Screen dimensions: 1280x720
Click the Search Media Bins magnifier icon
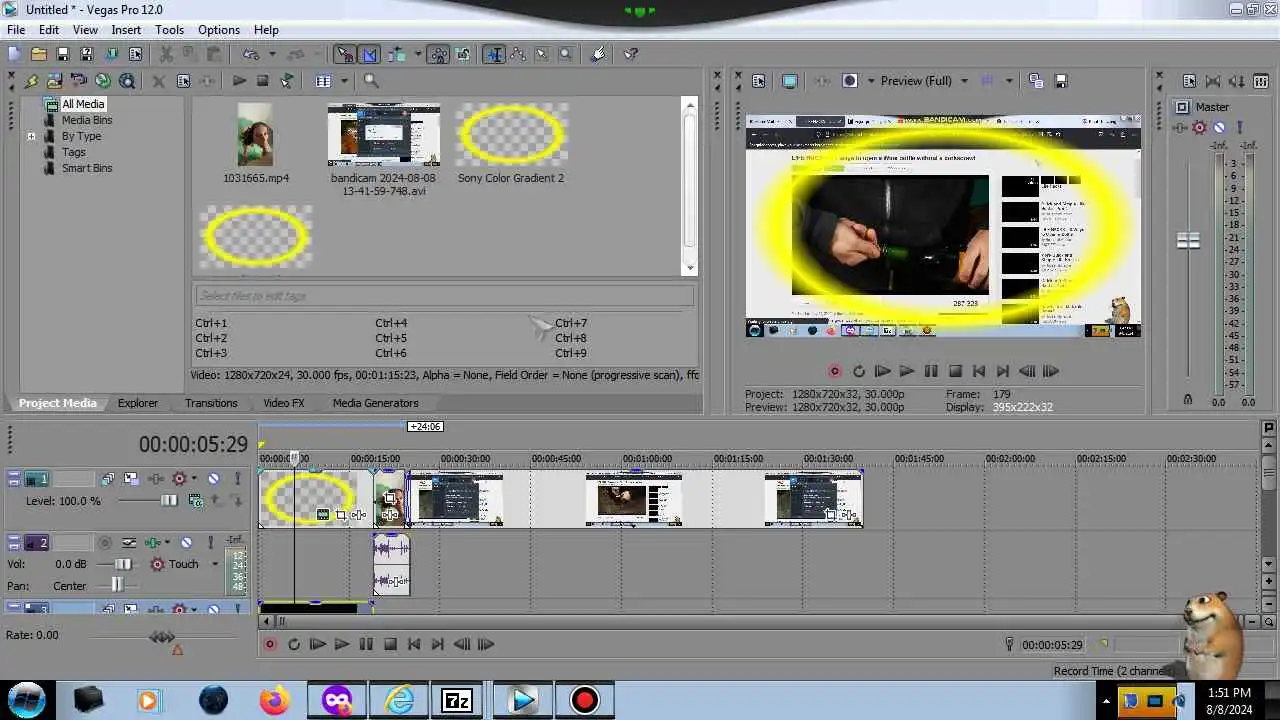point(371,81)
